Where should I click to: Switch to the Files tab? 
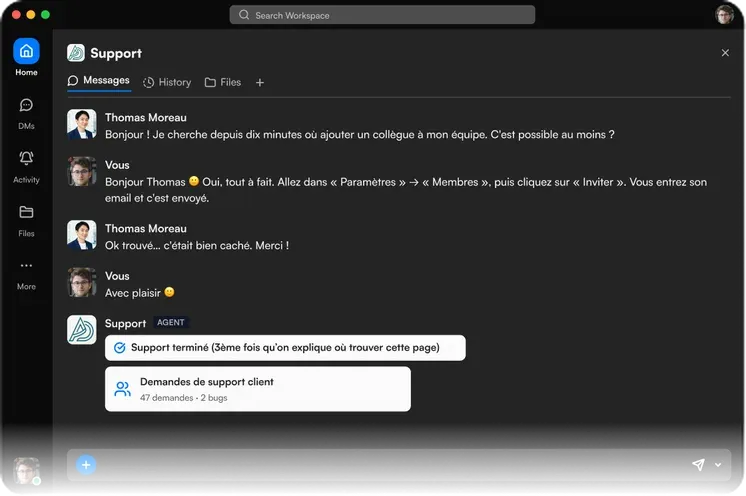click(223, 82)
